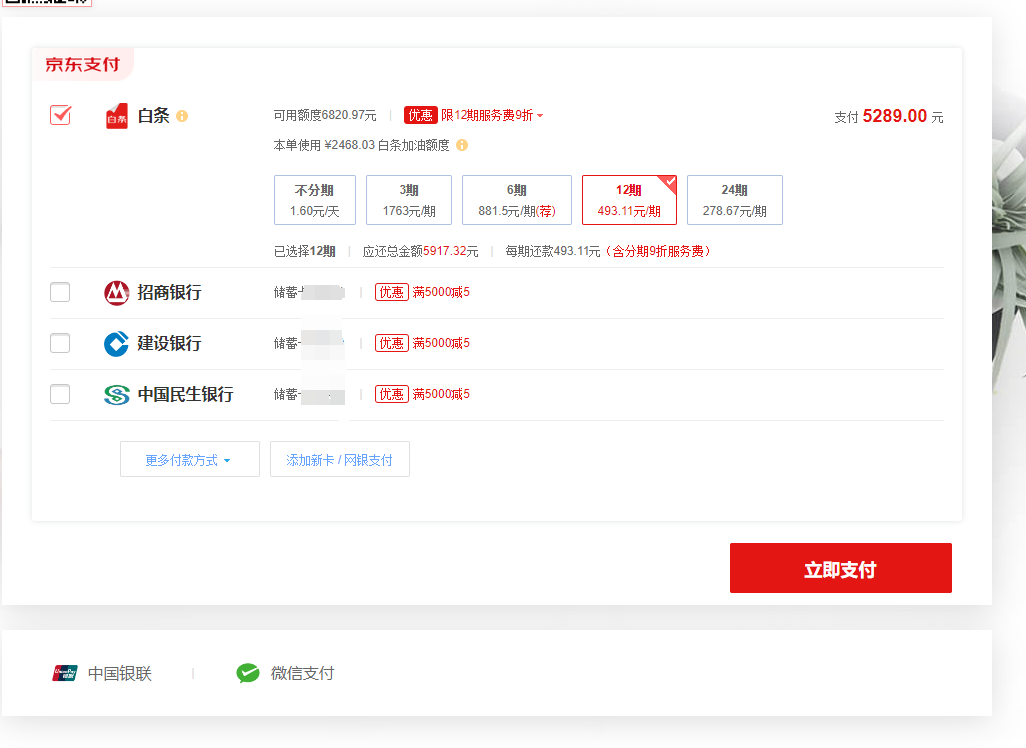Click the 中国民生银行 logo icon
Screen dimensions: 1026x748
point(116,395)
